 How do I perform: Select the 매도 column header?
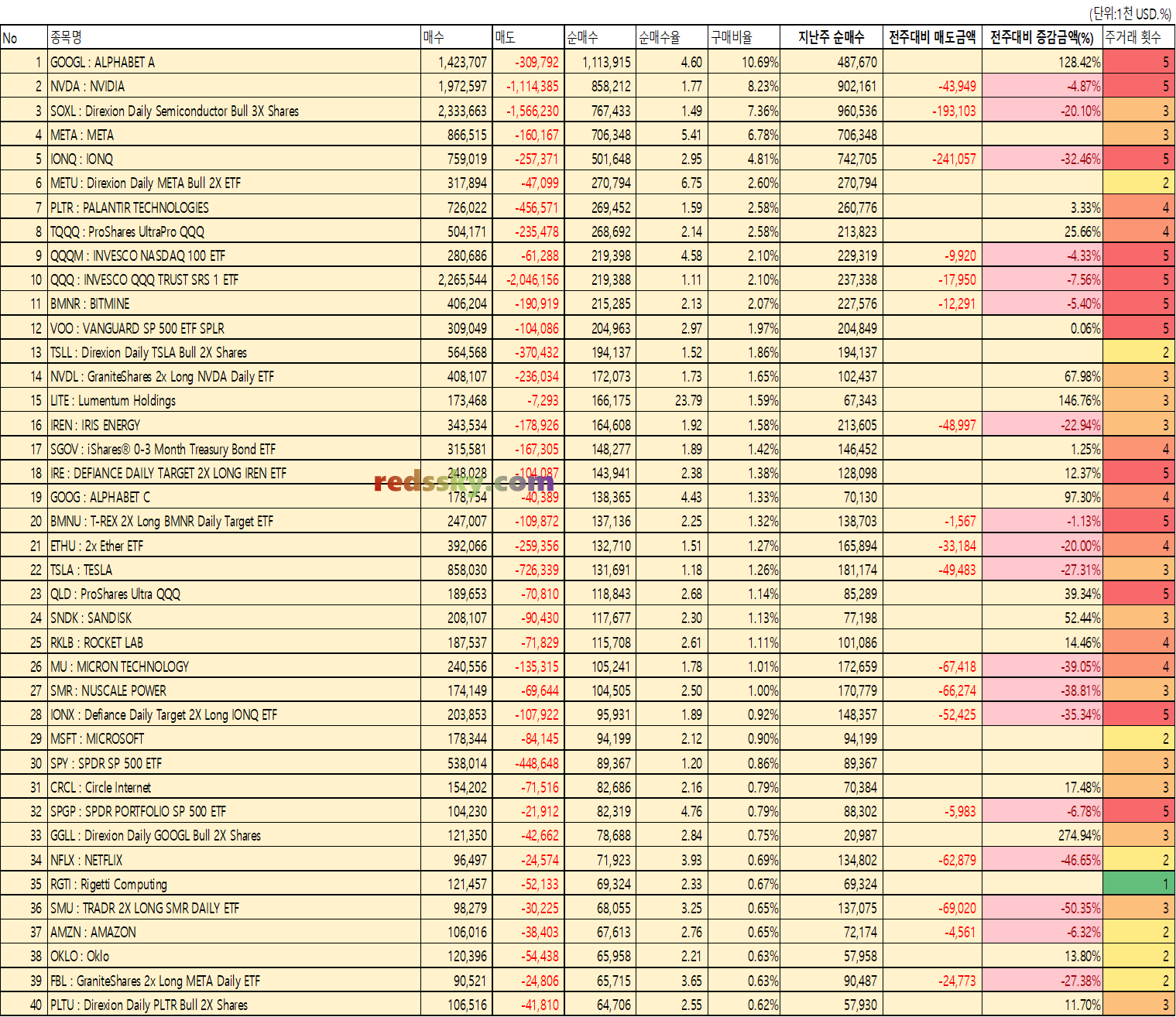[x=528, y=37]
